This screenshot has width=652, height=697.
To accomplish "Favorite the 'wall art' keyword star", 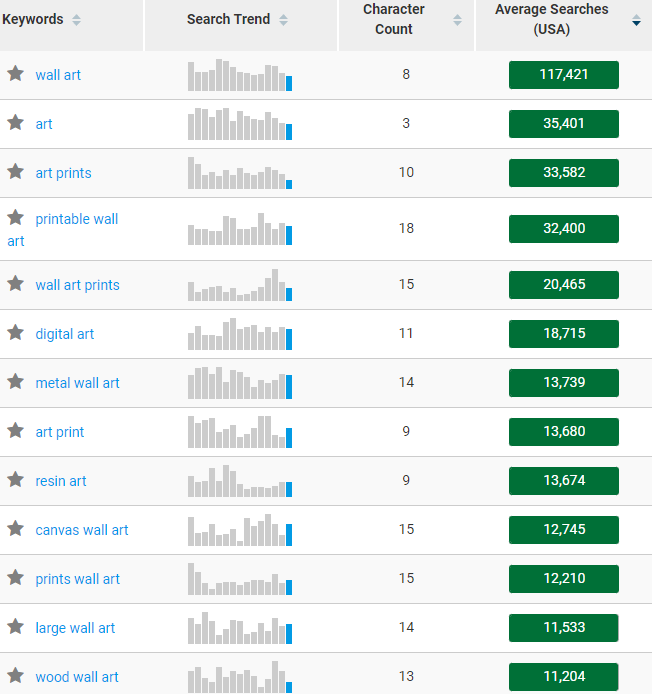I will tap(16, 74).
